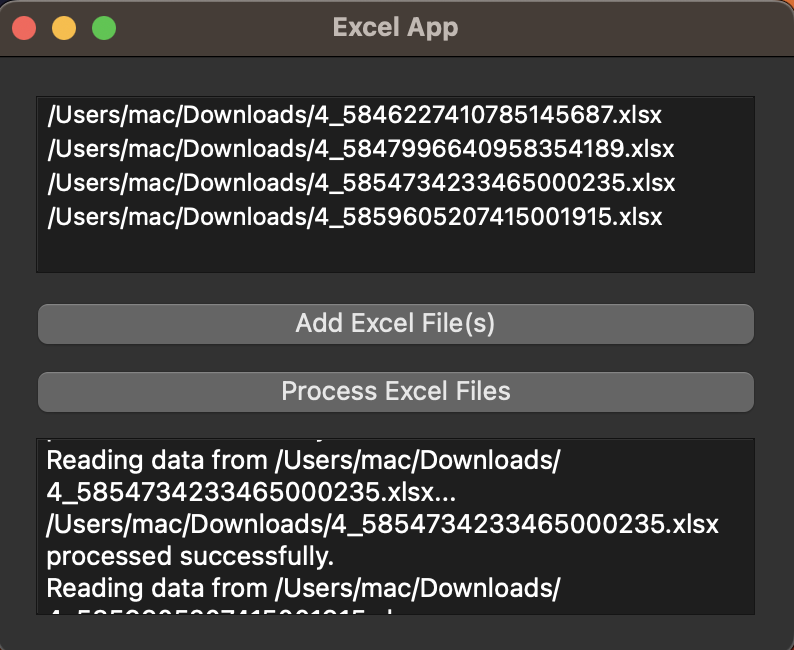Start processing with Process Excel Files button

click(395, 392)
